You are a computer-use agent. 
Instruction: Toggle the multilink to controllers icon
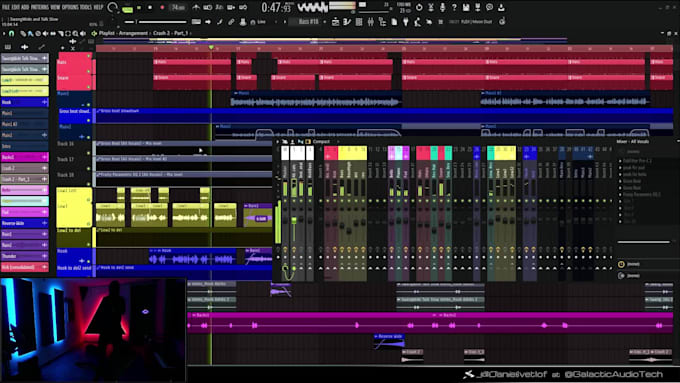(231, 22)
